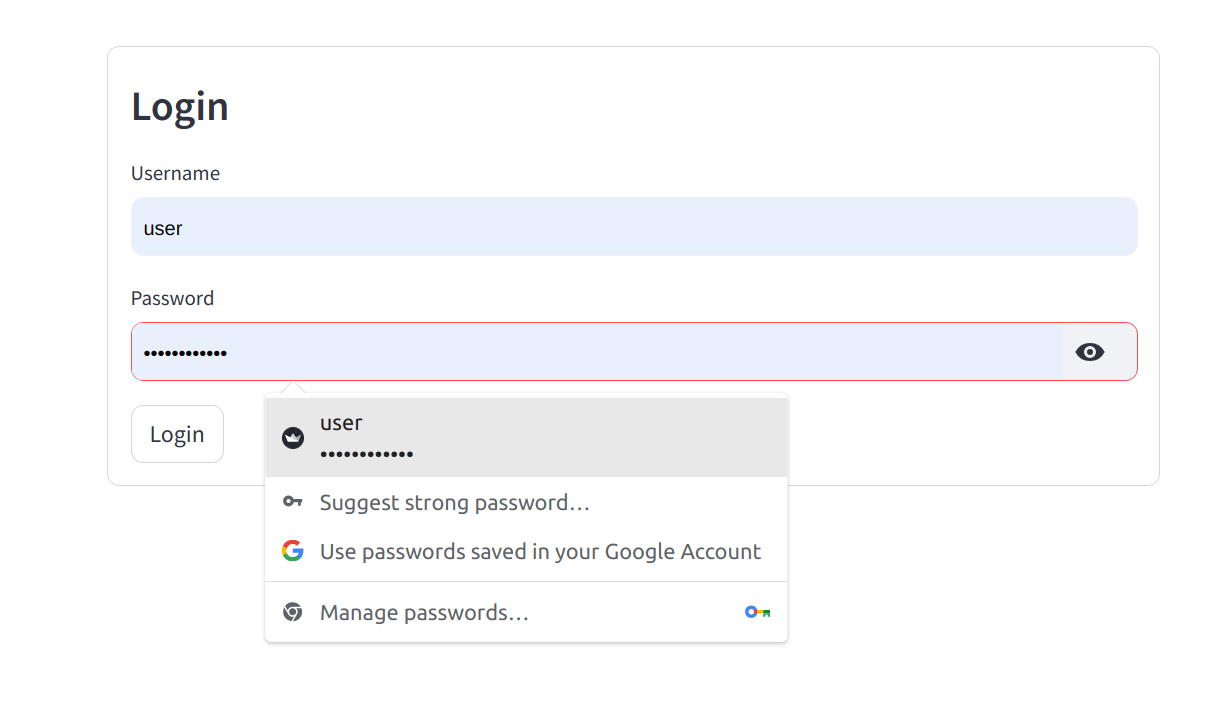
Task: Click the Chrome logo next to "Manage passwords"
Action: pos(292,611)
